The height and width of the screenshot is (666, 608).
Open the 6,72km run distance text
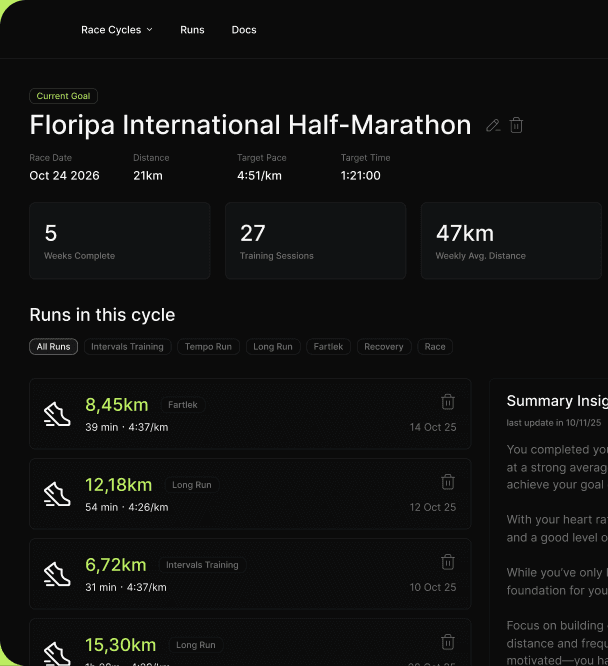pyautogui.click(x=116, y=565)
